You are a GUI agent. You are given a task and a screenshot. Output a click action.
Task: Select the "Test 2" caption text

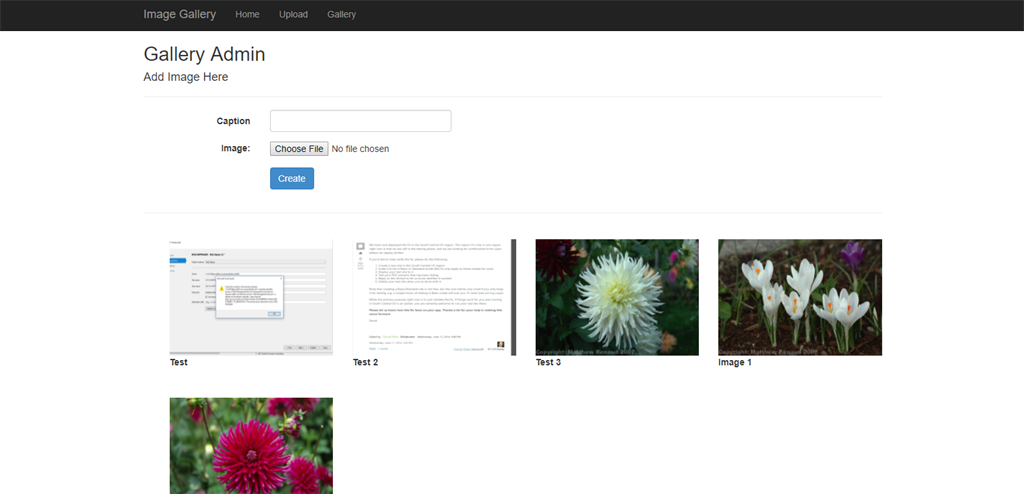click(x=366, y=362)
